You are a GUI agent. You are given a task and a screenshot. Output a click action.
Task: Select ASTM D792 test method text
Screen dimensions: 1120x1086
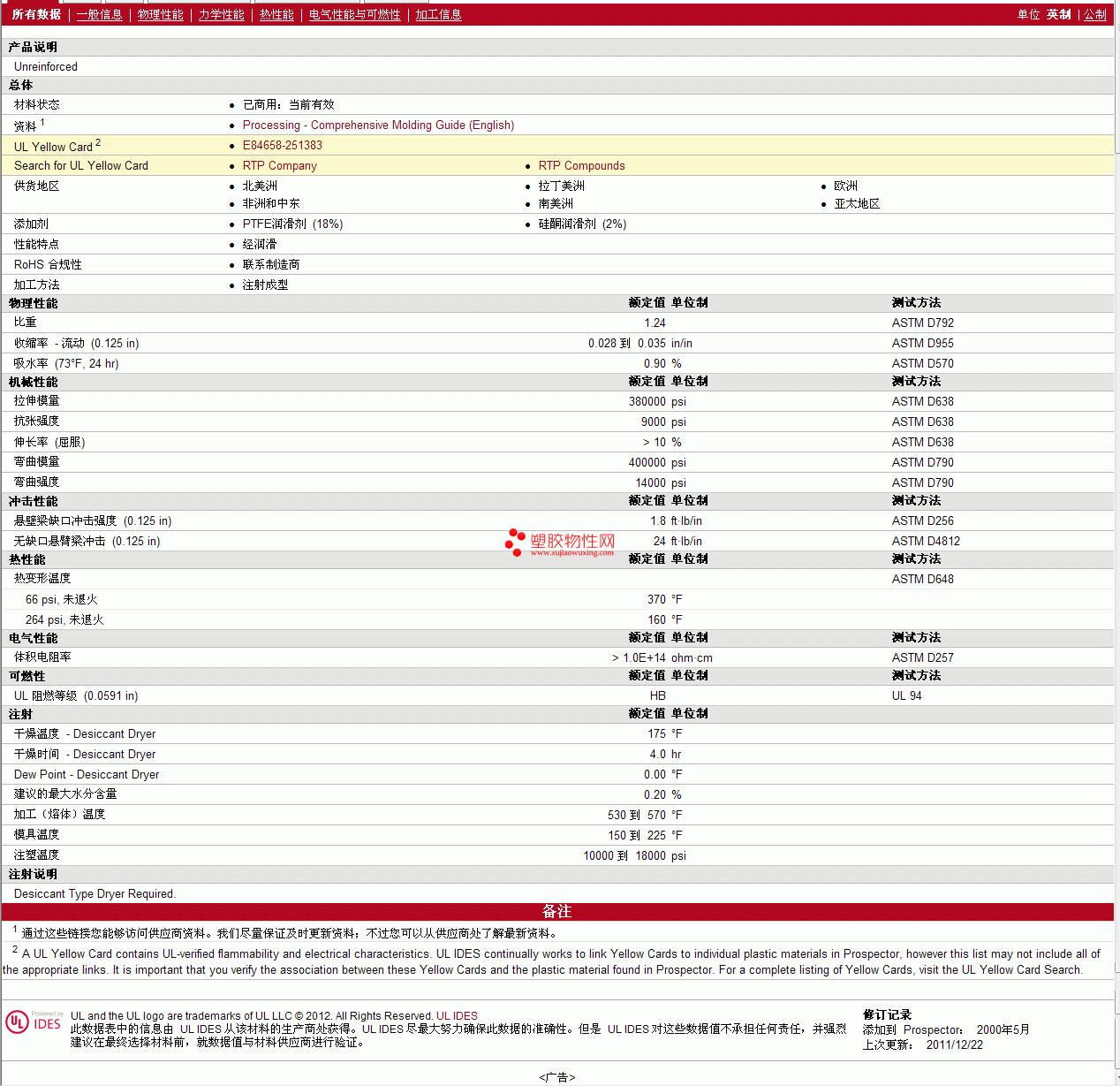[x=923, y=323]
